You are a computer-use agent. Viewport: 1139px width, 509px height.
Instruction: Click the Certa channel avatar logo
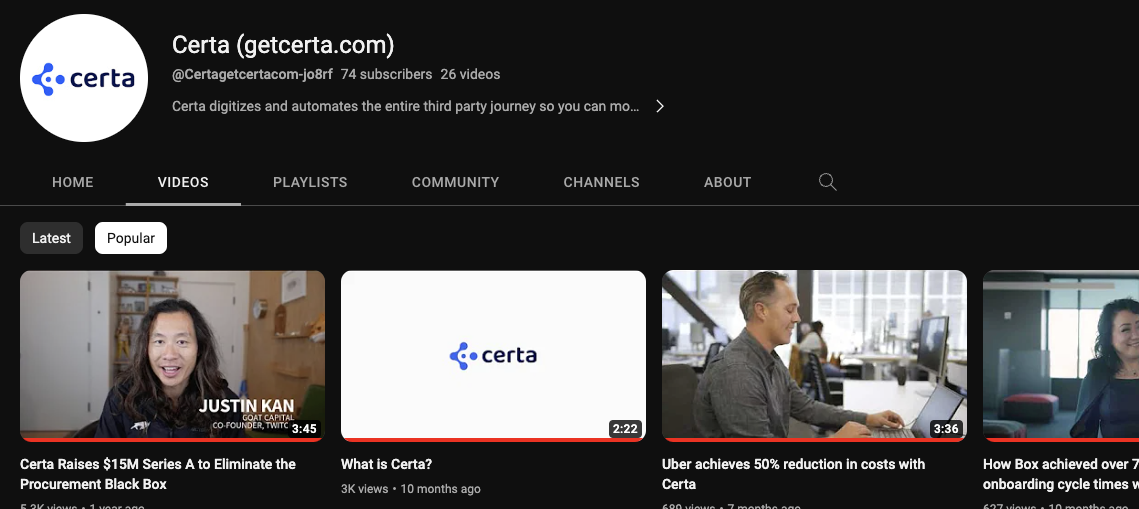click(84, 78)
